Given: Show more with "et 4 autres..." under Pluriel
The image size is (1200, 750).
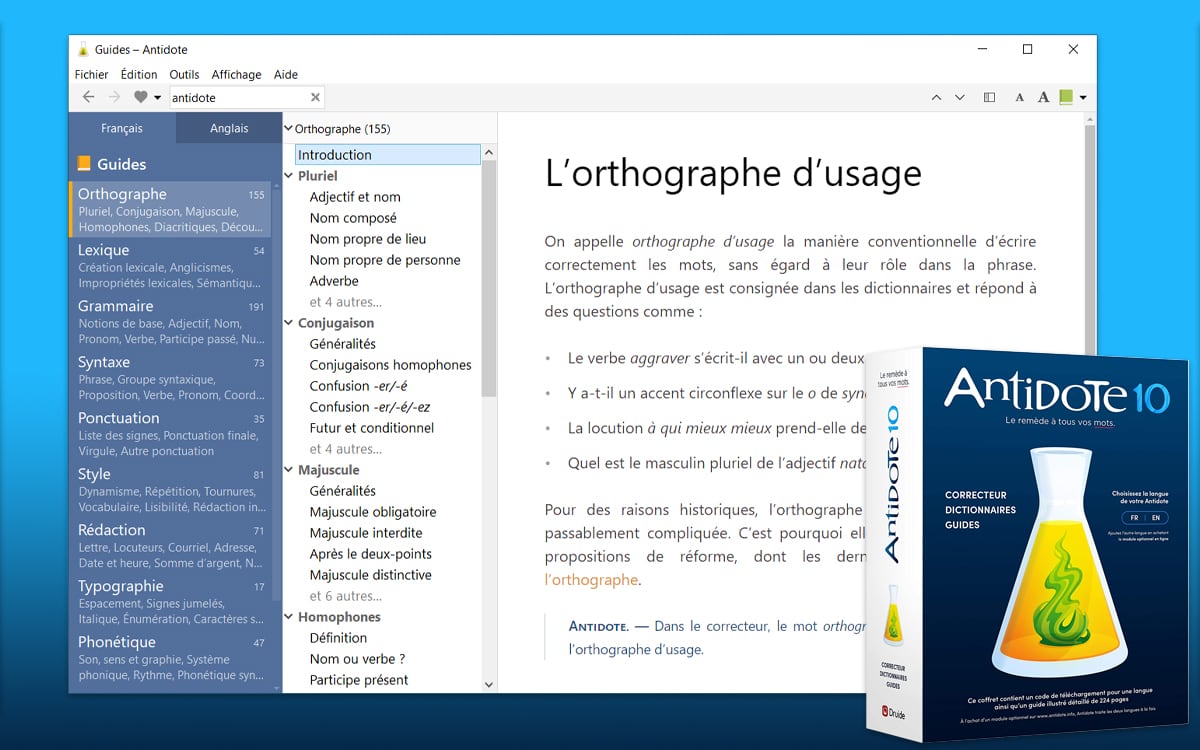Looking at the screenshot, I should [346, 302].
